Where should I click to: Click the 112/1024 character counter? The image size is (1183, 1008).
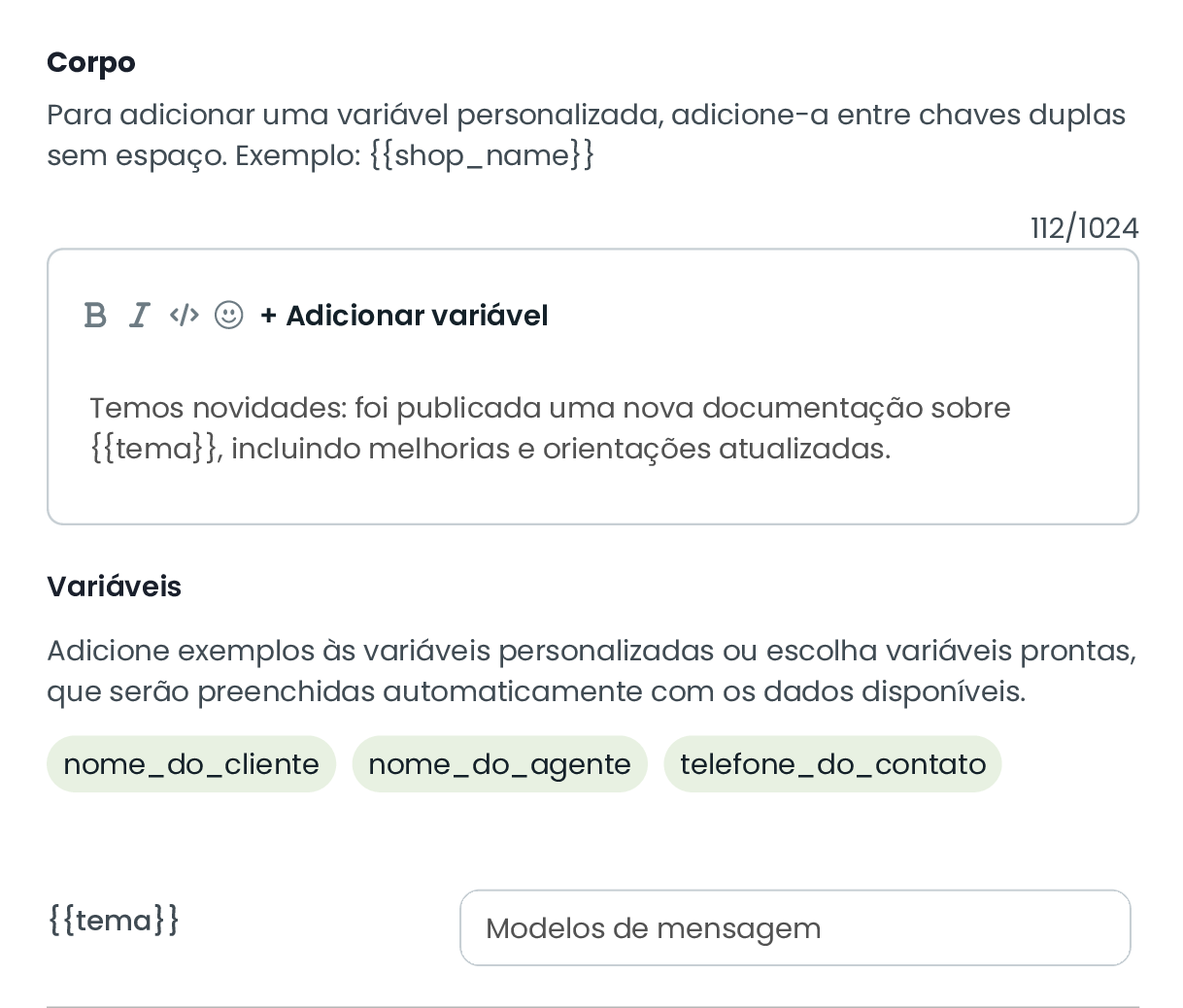click(1084, 228)
